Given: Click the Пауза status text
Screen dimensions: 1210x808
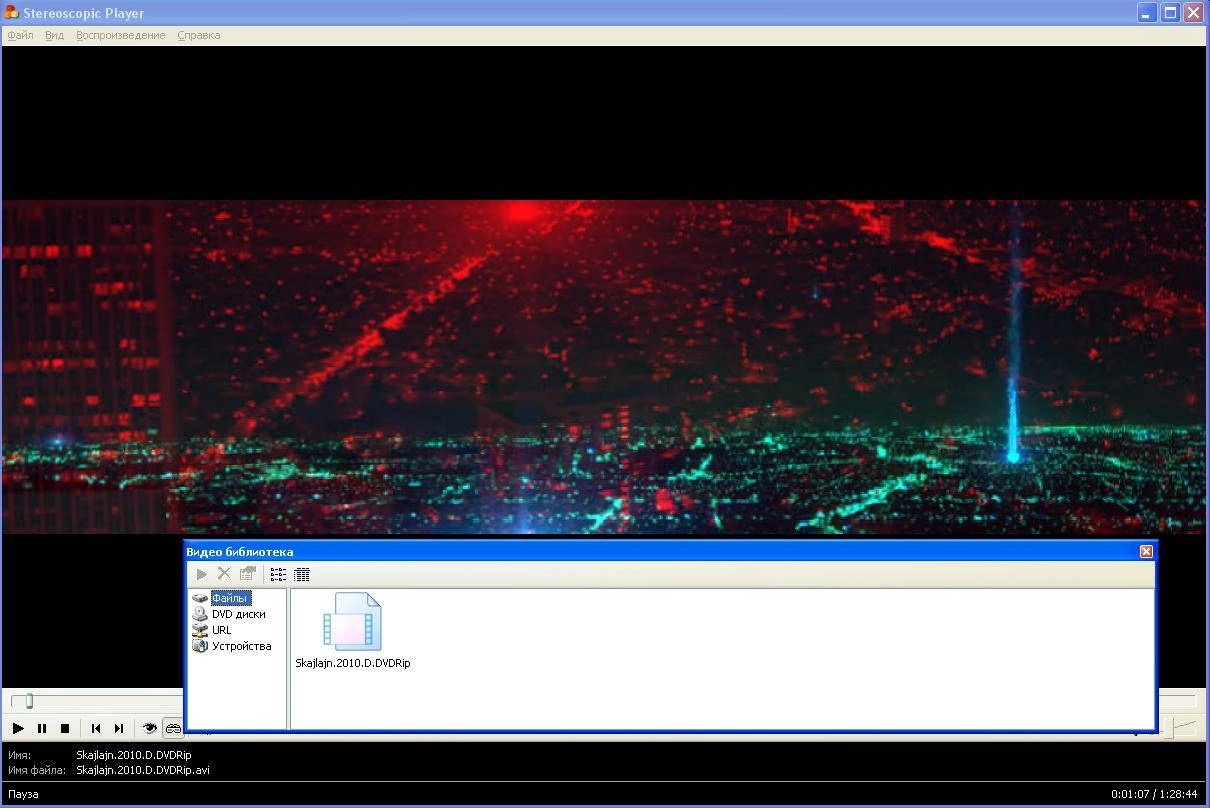Looking at the screenshot, I should click(x=23, y=794).
